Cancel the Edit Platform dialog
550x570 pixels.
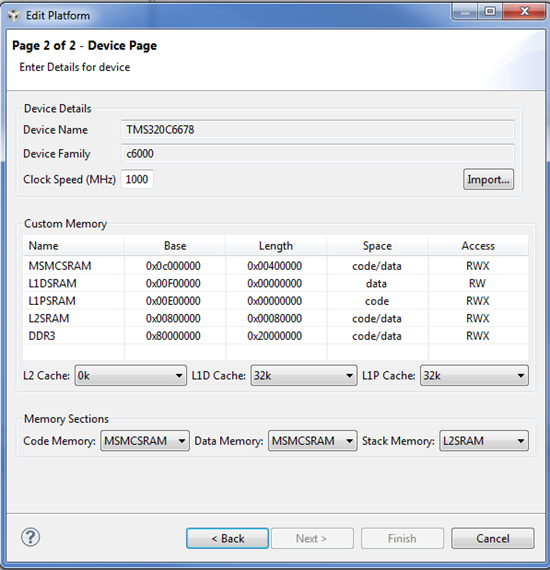point(493,538)
